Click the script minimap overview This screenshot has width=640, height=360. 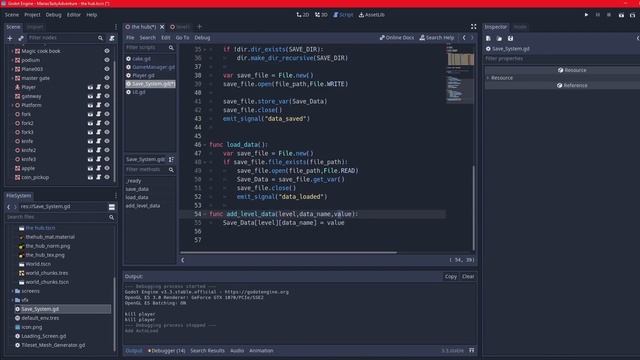click(460, 73)
